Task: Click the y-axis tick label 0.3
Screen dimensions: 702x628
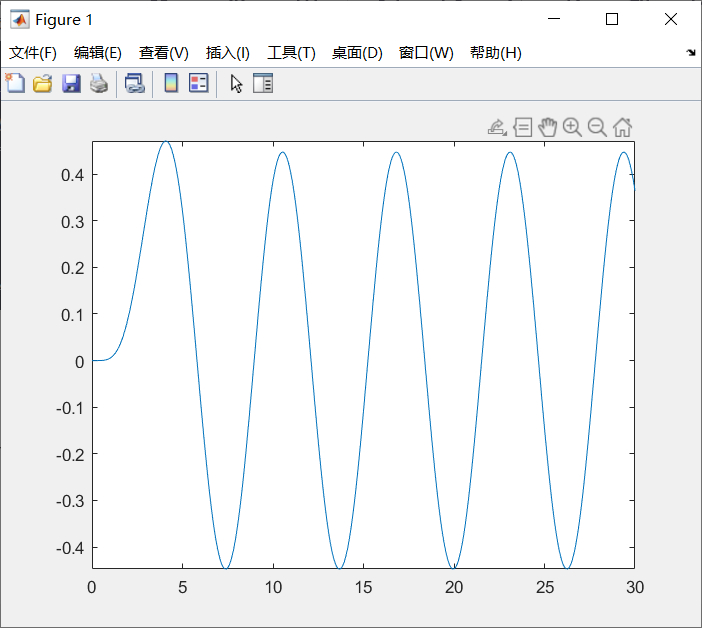Action: [73, 222]
